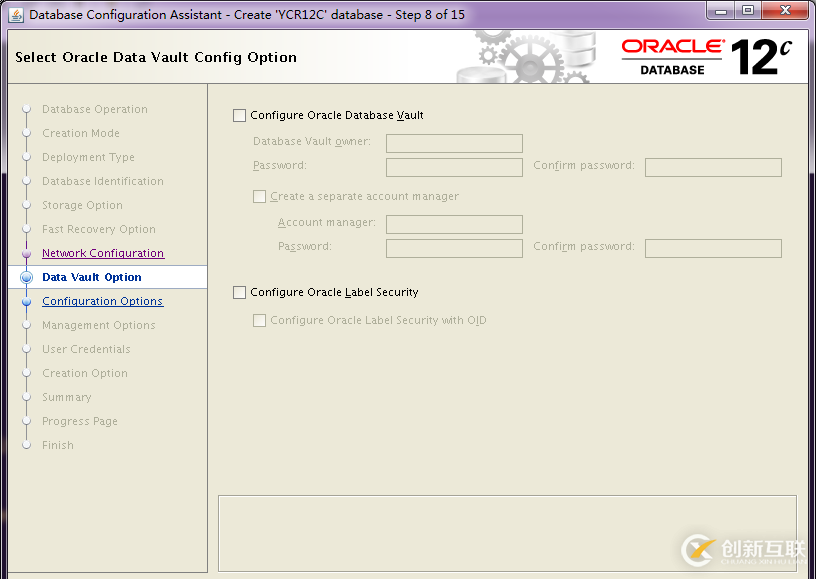The image size is (816, 579).
Task: Maximize the Database Configuration Assistant window
Action: (748, 11)
